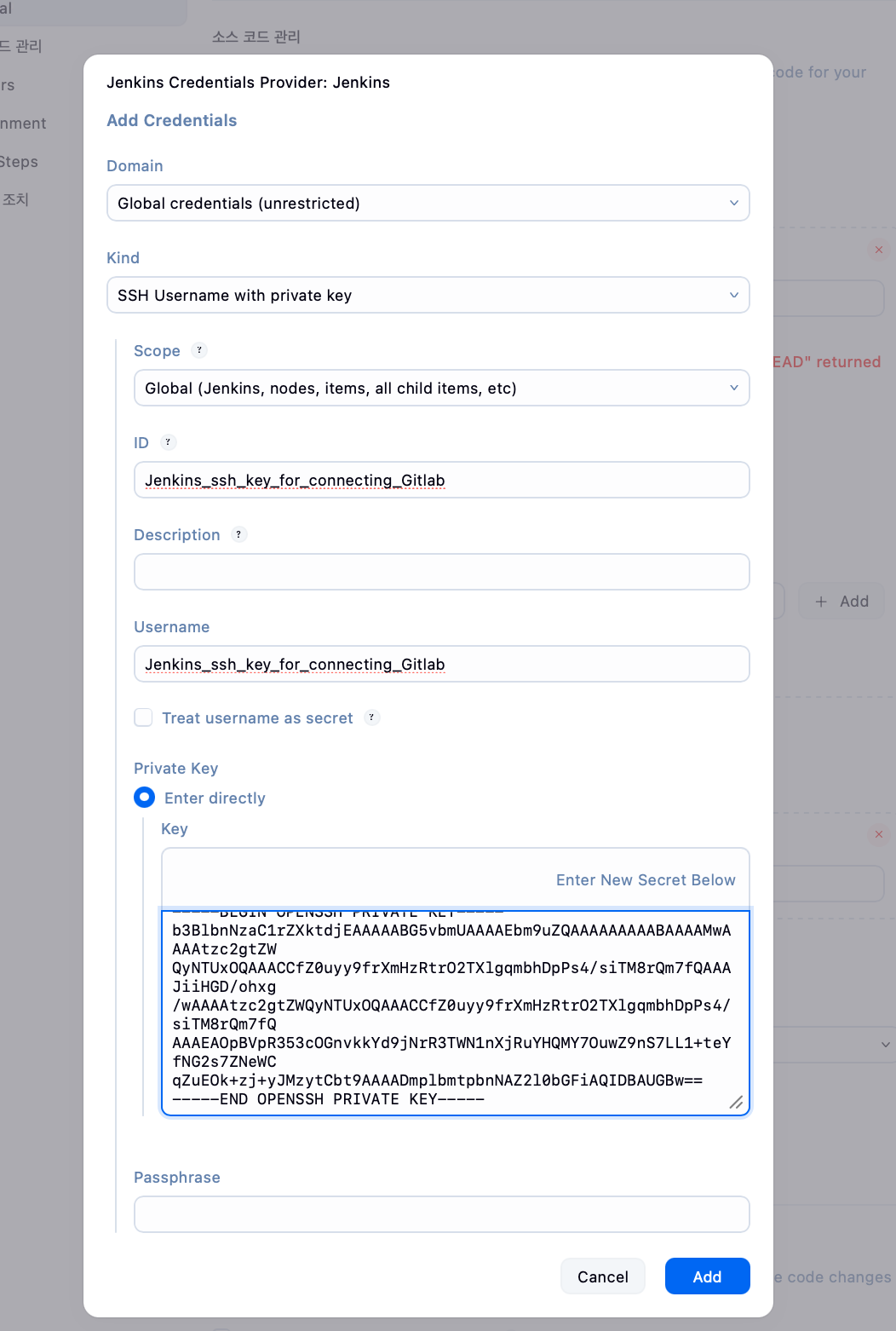Viewport: 896px width, 1331px height.
Task: Click the lower red X remove icon
Action: tap(878, 834)
